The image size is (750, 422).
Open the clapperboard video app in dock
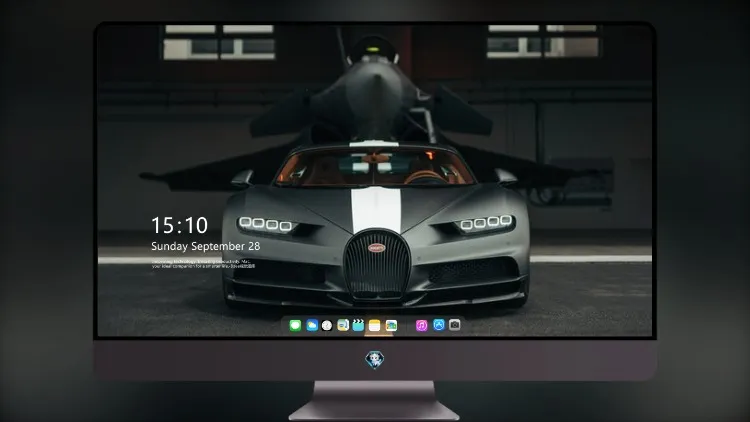pos(358,325)
